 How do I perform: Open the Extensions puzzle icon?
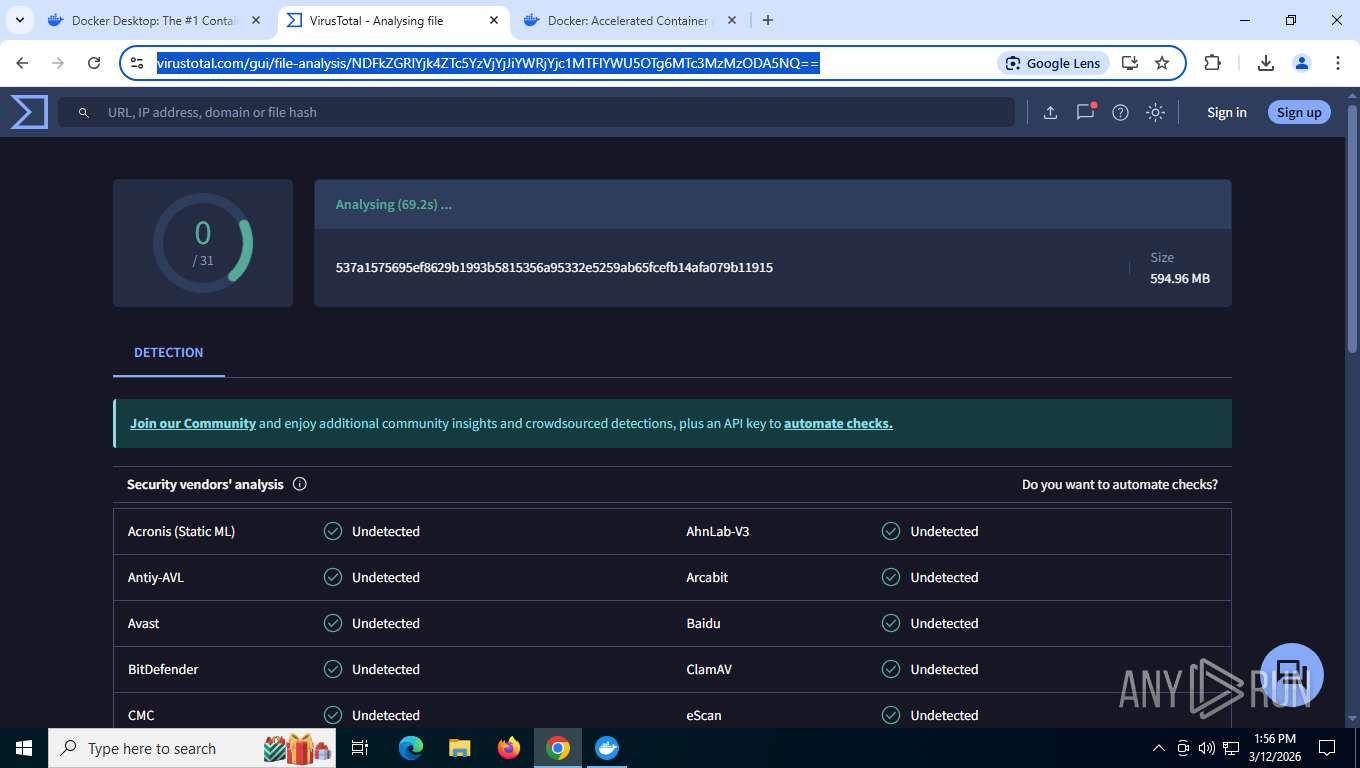tap(1212, 63)
